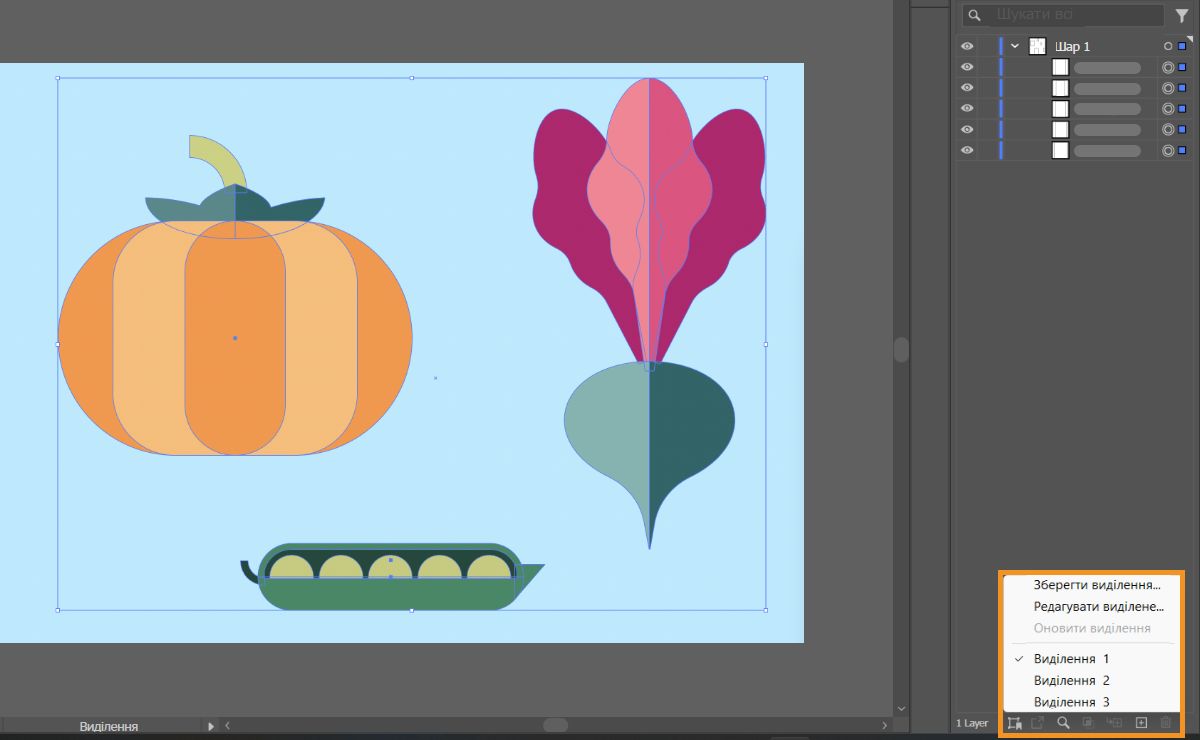Click thumbnail of Шар 1 layer
Viewport: 1200px width, 740px height.
coord(1037,46)
